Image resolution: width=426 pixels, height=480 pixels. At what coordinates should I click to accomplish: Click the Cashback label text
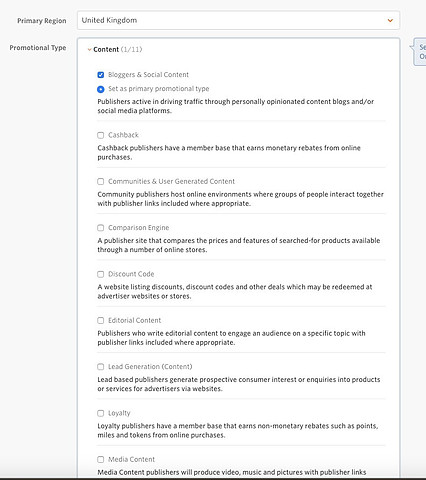(123, 135)
